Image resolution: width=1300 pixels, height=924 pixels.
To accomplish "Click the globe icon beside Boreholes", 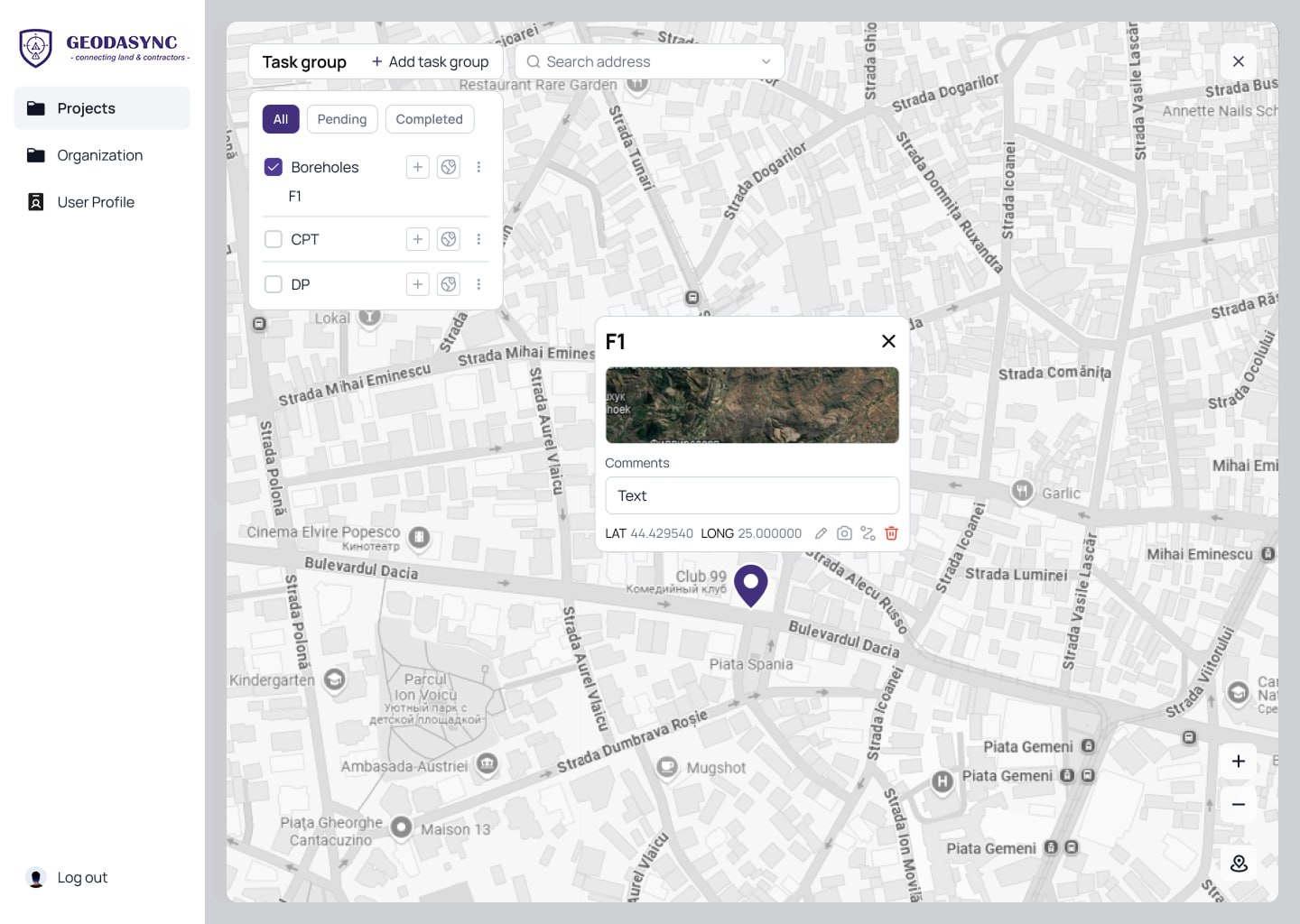I will coord(449,167).
